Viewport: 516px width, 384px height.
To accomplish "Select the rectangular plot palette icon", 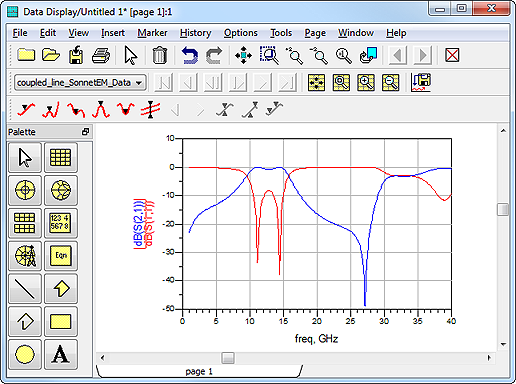I will [60, 157].
